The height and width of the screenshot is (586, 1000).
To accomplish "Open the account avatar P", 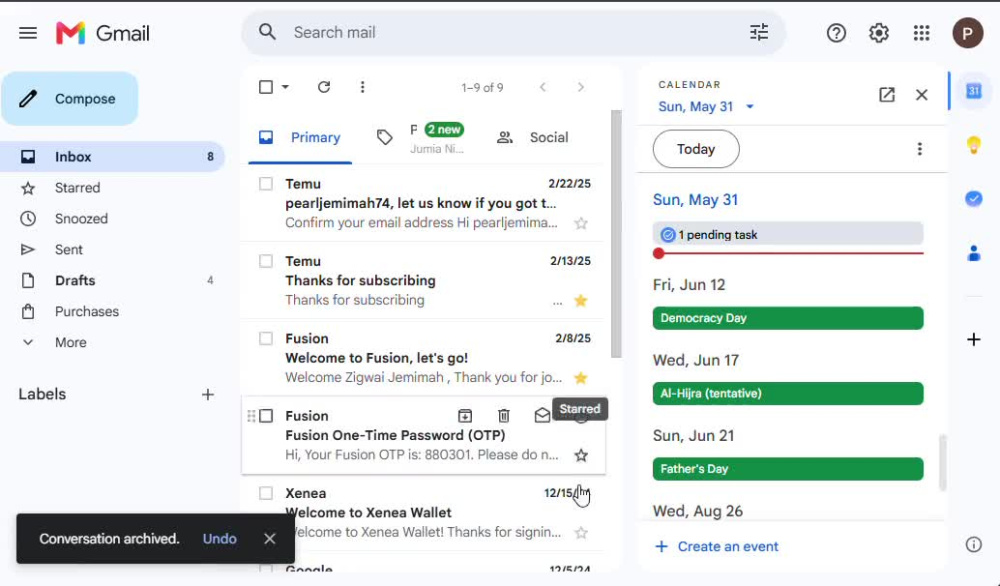I will click(x=967, y=33).
